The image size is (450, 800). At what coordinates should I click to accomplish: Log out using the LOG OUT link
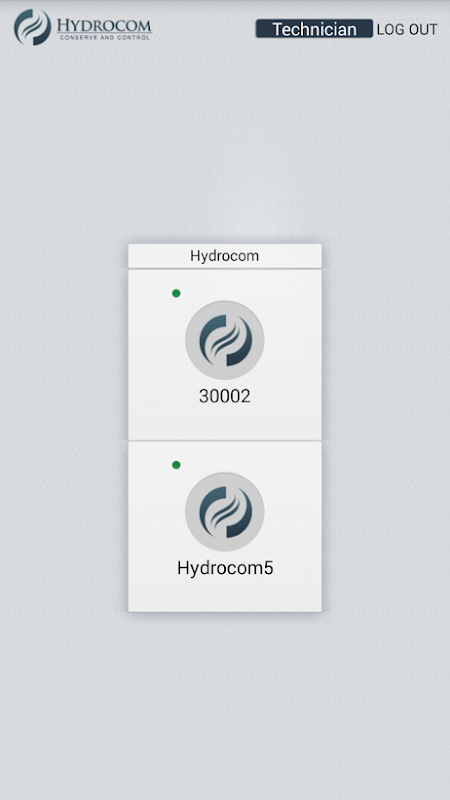[x=407, y=30]
